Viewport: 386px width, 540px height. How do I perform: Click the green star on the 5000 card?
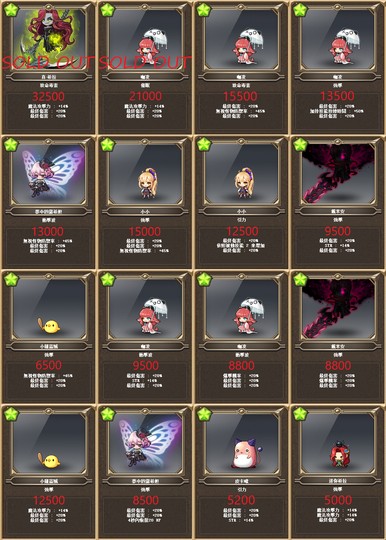(x=300, y=414)
